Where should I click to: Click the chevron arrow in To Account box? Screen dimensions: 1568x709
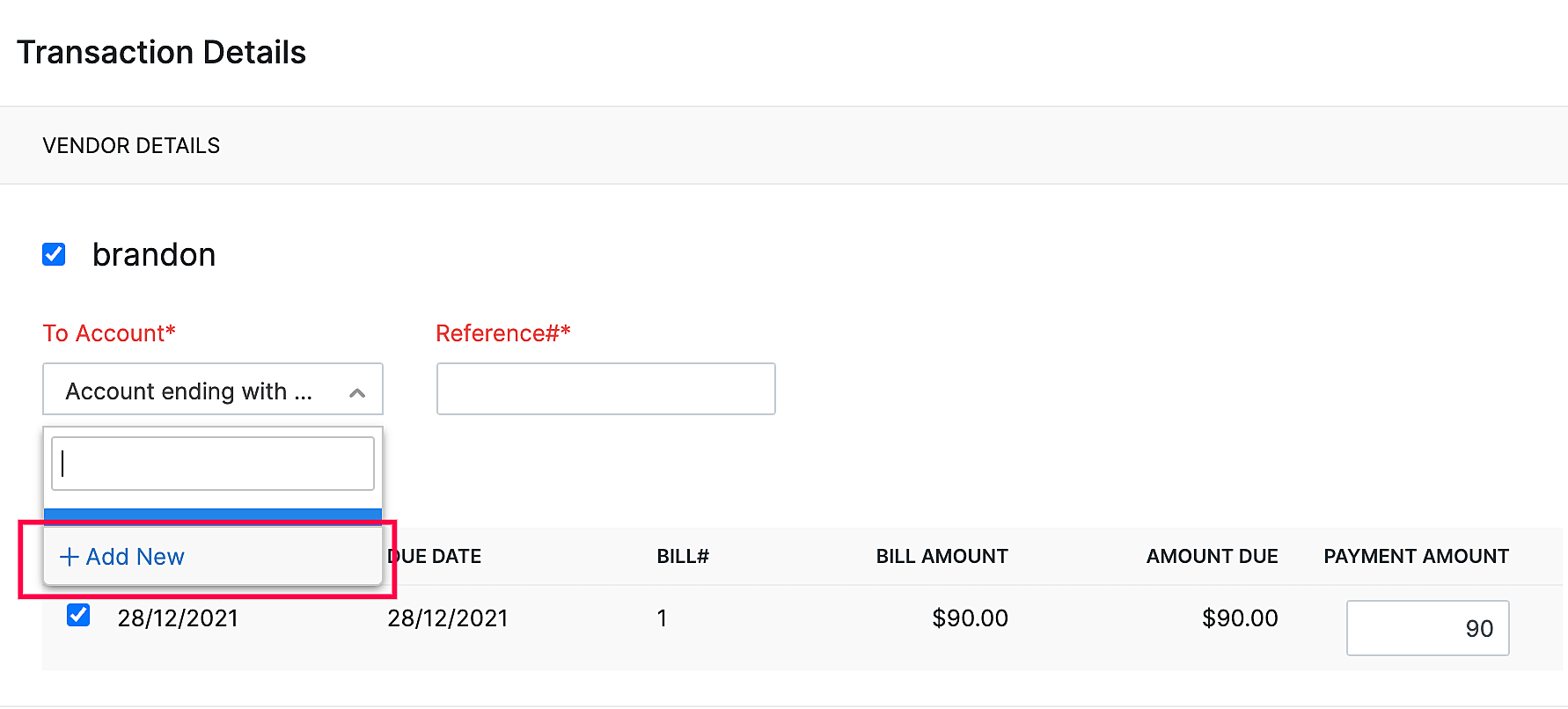click(x=357, y=392)
